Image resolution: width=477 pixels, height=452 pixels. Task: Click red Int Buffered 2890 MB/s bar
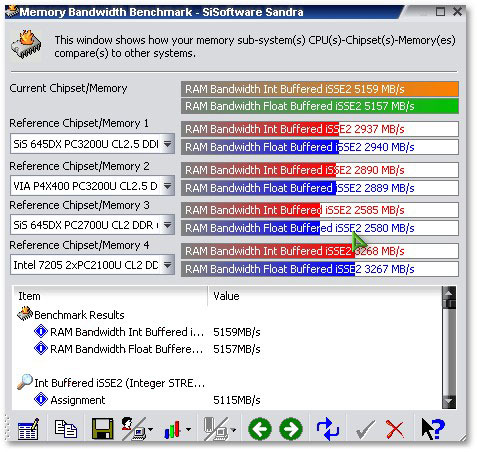click(320, 170)
